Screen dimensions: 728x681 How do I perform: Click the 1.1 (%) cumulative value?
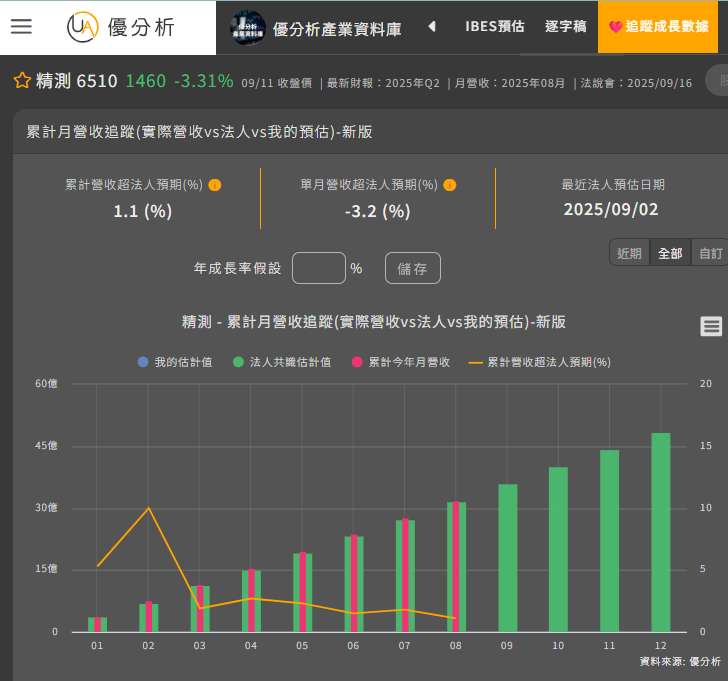[143, 211]
